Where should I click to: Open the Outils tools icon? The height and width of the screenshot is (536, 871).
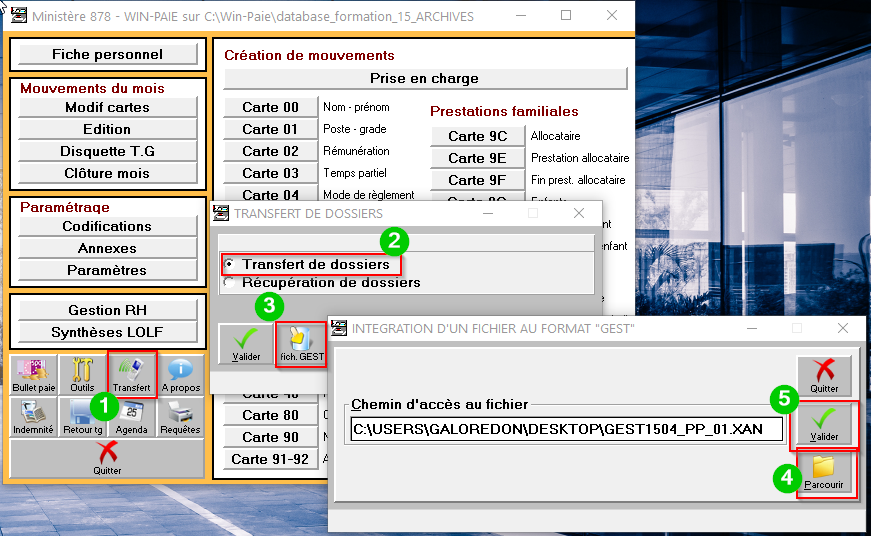[x=82, y=375]
